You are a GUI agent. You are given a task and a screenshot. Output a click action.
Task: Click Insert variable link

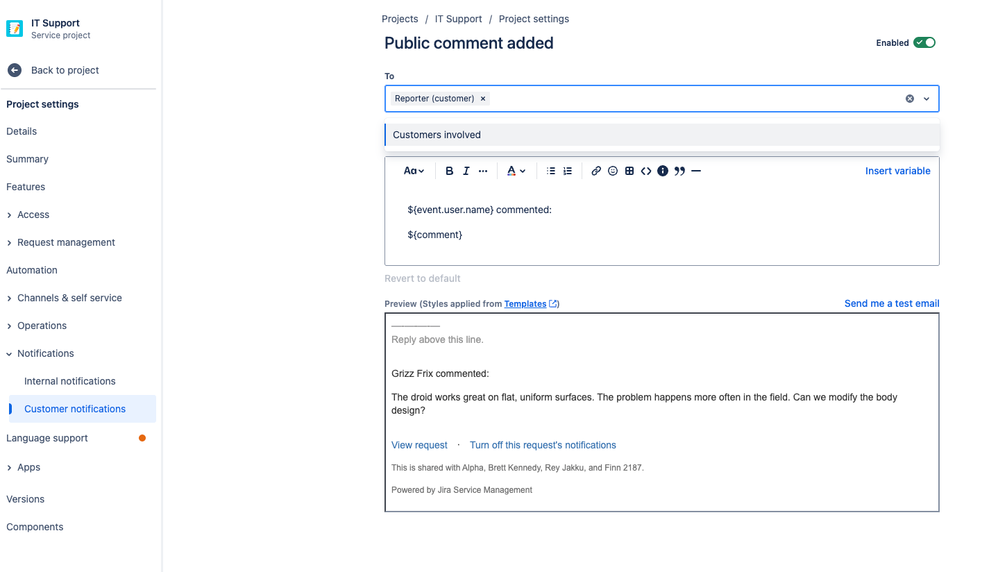click(897, 171)
